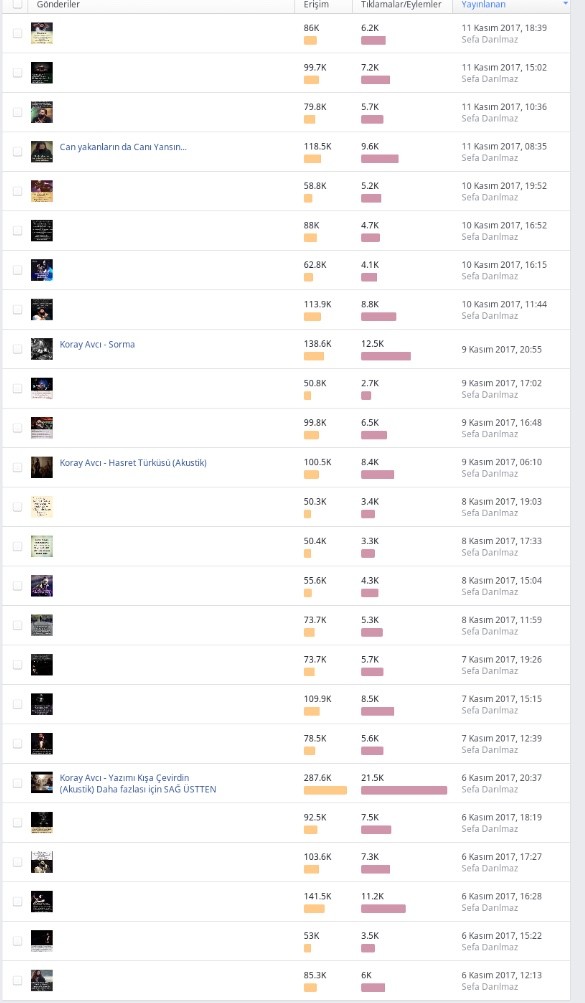Screen dimensions: 585x1003
Task: Click the 21.5K clicks pink bar
Action: click(x=403, y=791)
